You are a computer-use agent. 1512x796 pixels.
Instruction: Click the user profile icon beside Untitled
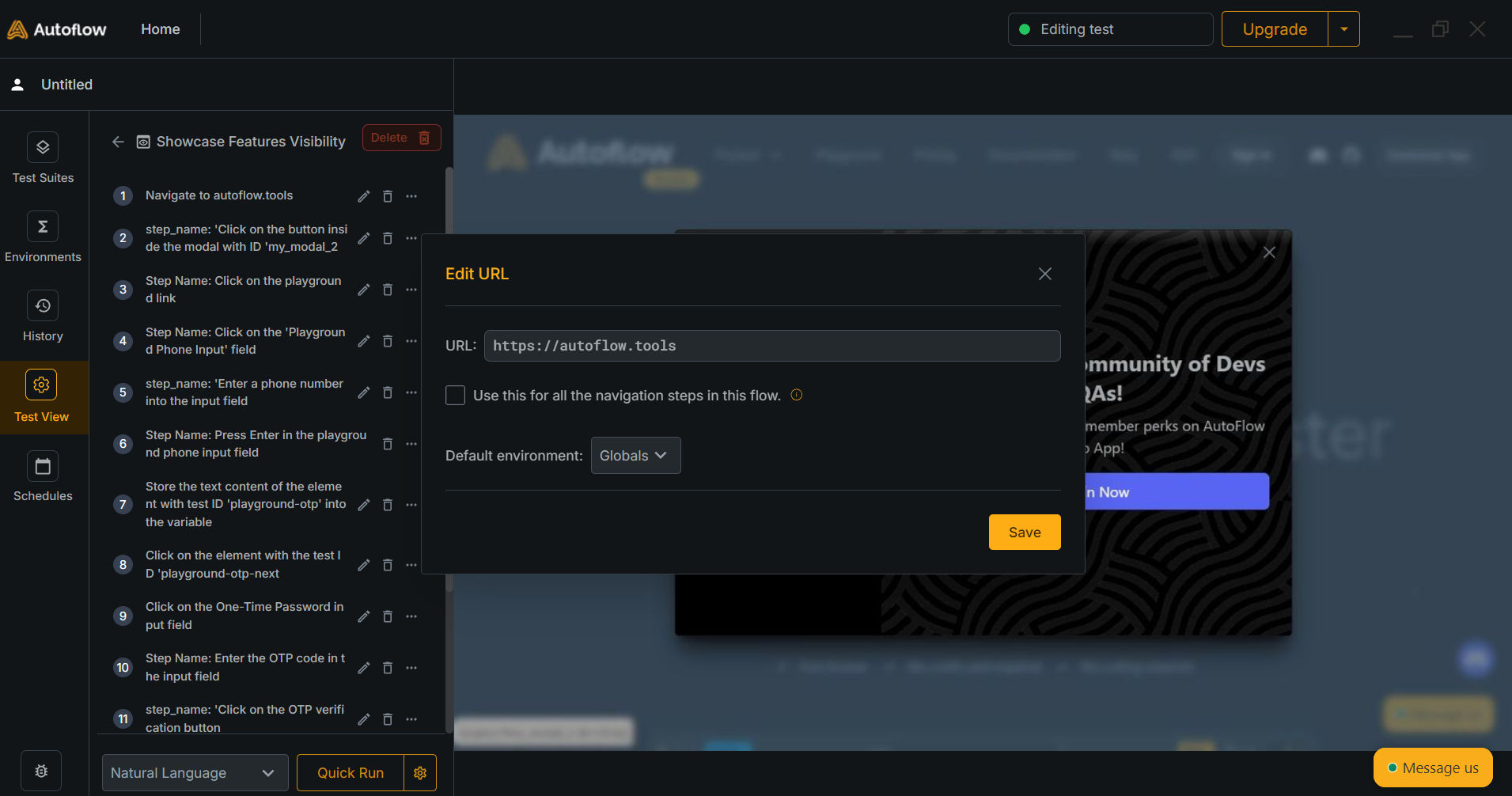pyautogui.click(x=17, y=85)
